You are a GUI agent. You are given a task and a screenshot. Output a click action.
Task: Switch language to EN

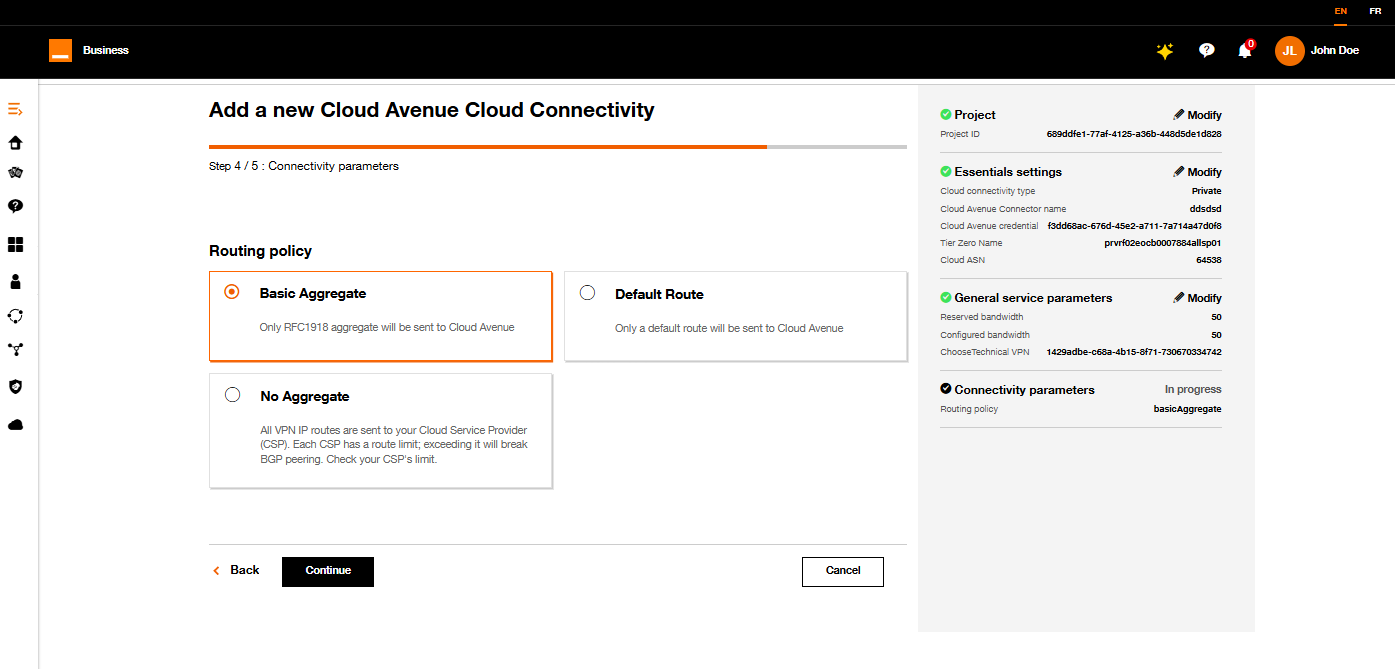(x=1341, y=11)
